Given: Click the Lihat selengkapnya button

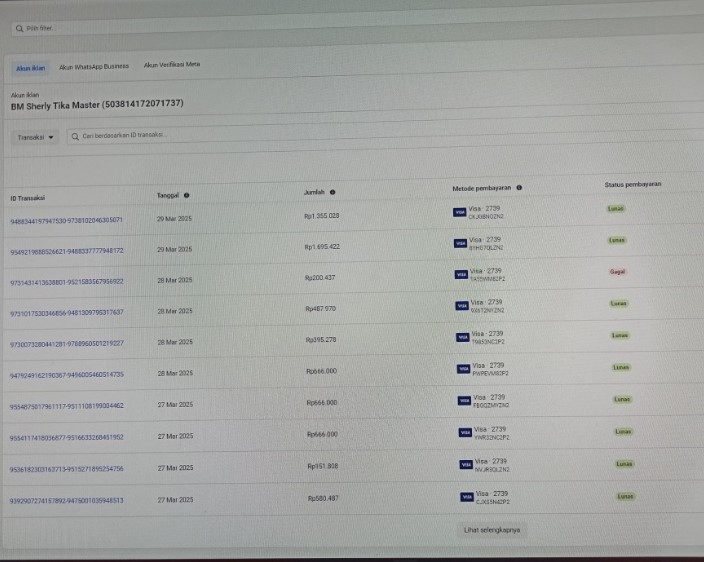Looking at the screenshot, I should (x=492, y=529).
